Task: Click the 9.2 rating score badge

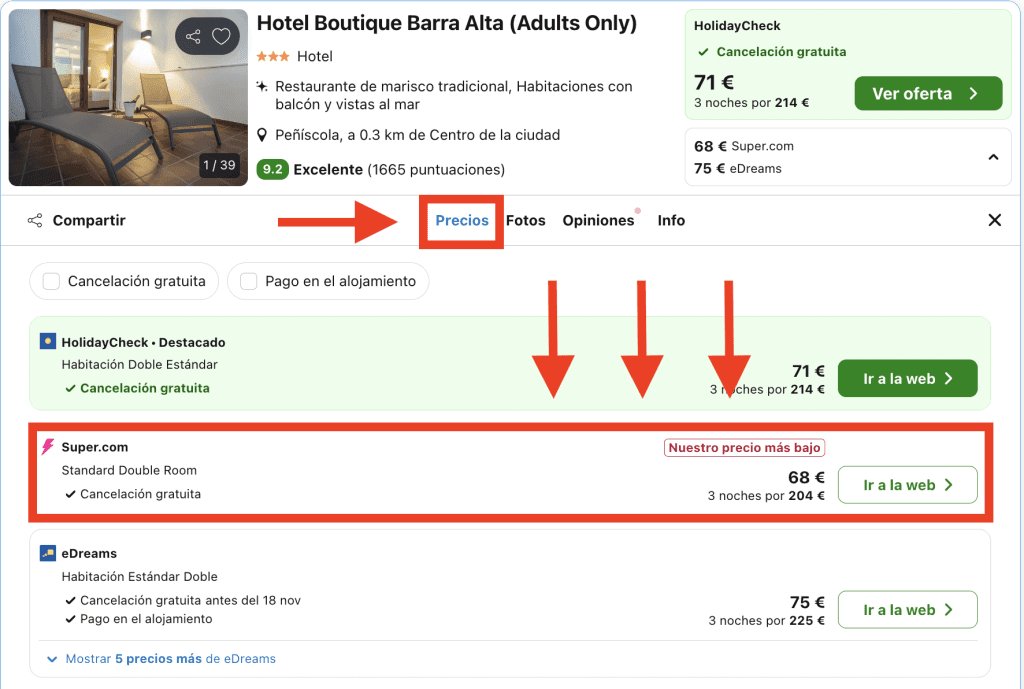Action: [272, 169]
